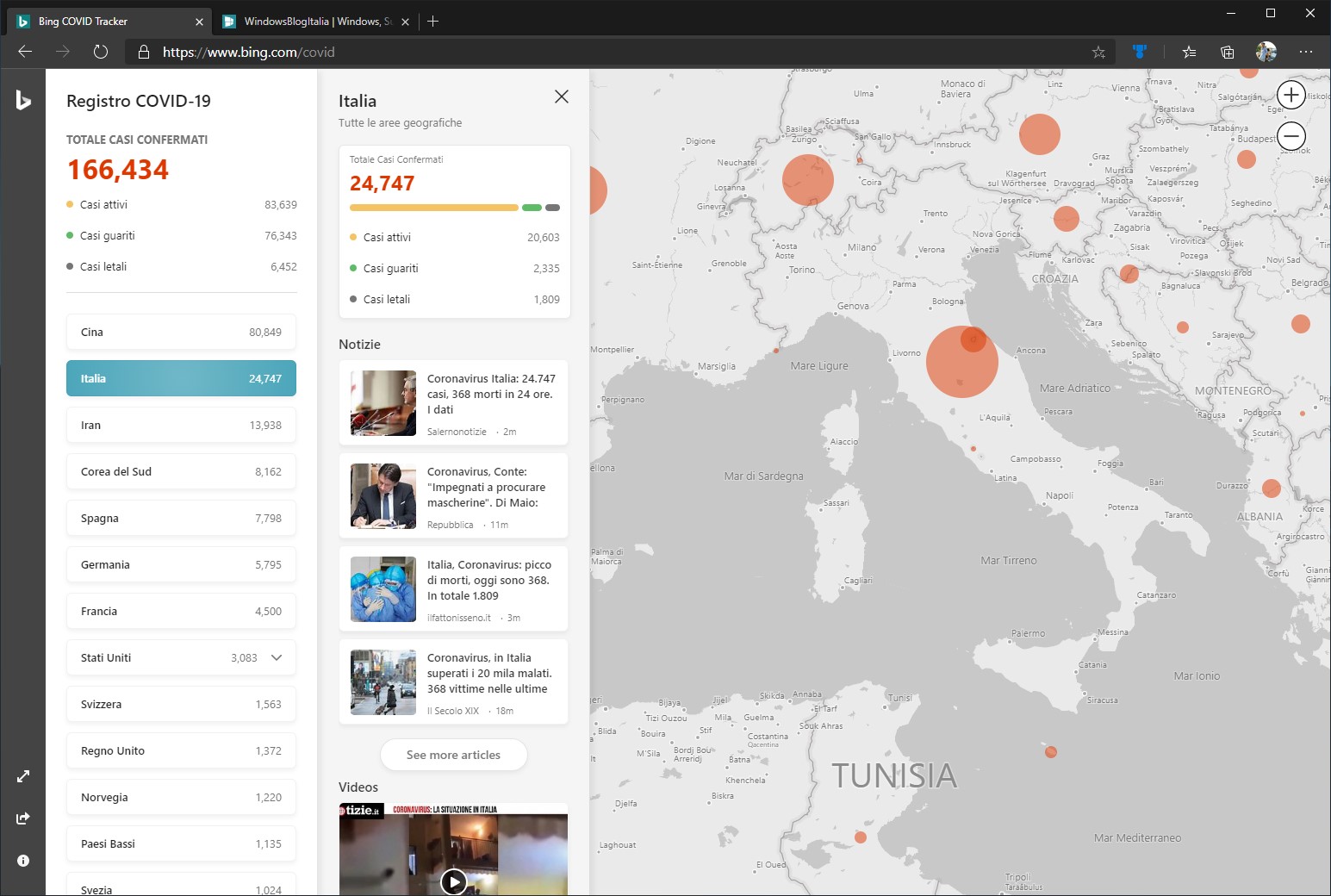Open the user profile avatar
This screenshot has height=896, width=1331.
[x=1266, y=52]
